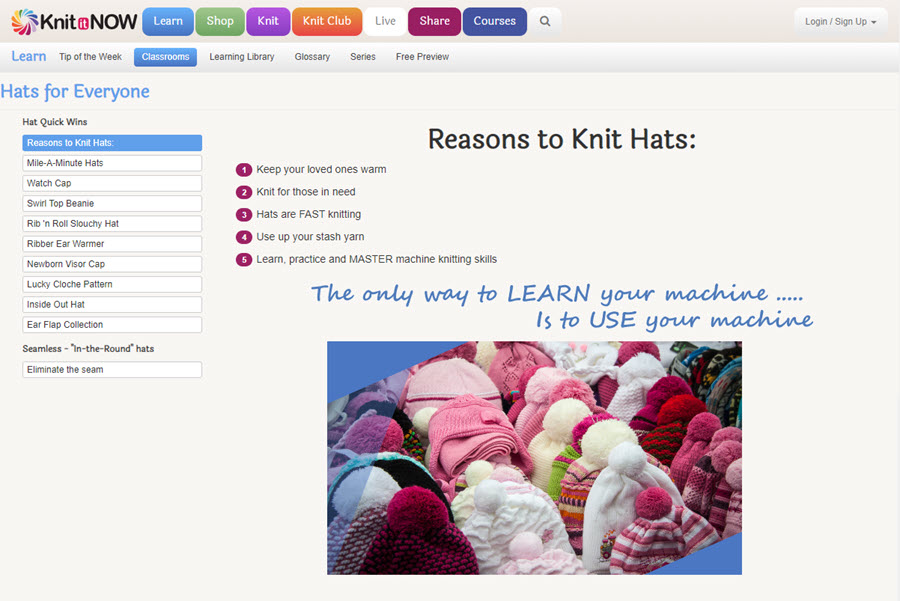Click the number 4 bullet badge
Viewport: 900px width, 601px height.
tap(244, 237)
